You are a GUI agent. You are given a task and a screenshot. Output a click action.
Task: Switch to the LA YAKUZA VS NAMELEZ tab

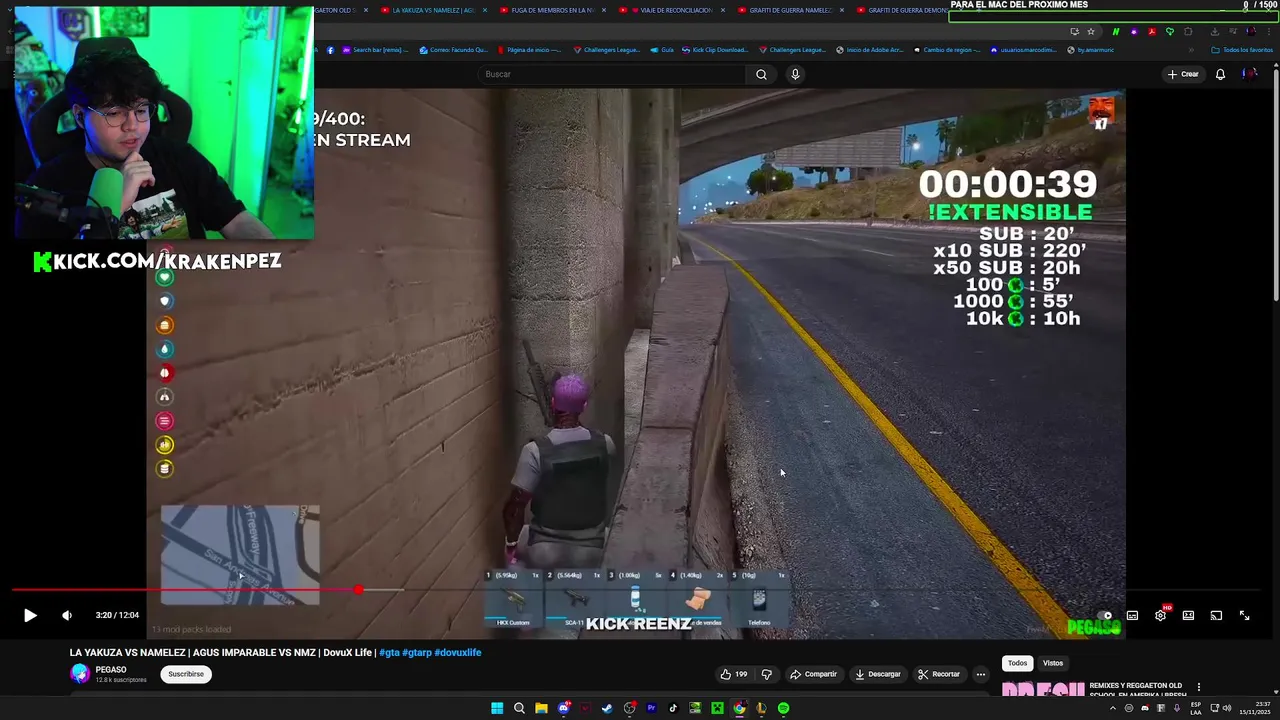435,10
